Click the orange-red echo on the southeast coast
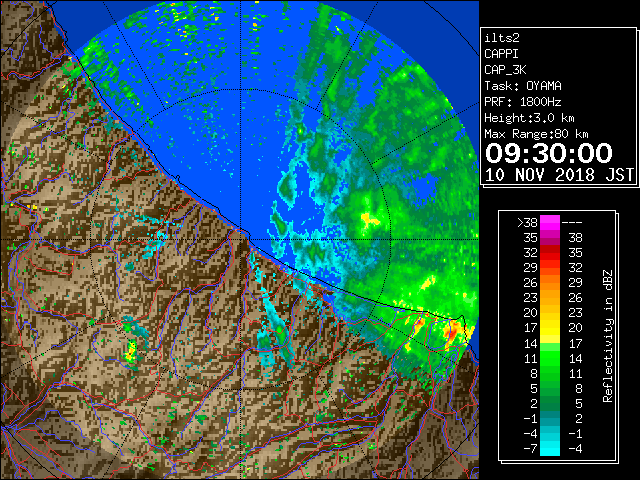Image resolution: width=640 pixels, height=480 pixels. [454, 330]
